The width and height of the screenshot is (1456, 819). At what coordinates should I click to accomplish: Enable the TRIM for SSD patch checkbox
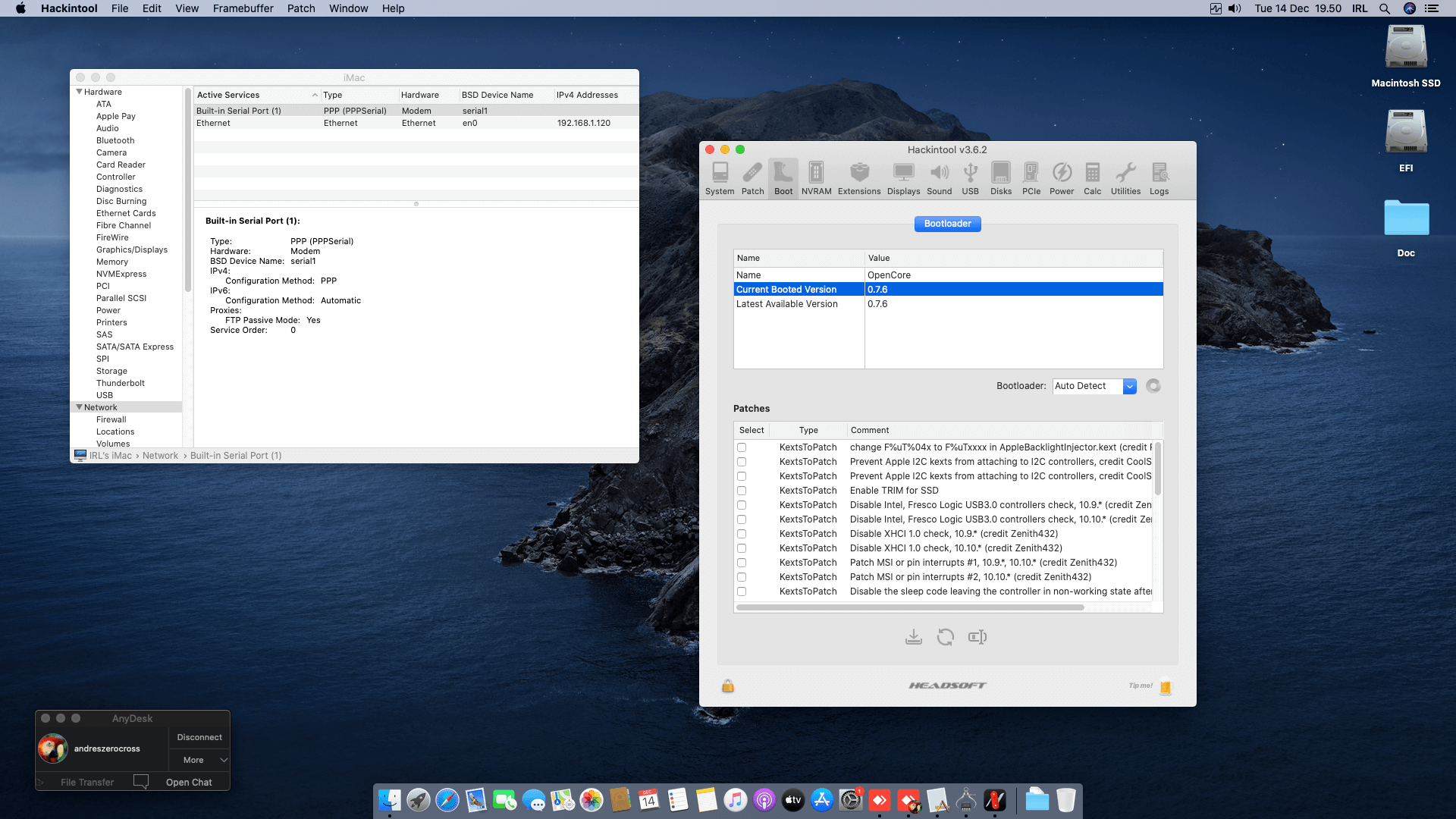point(741,490)
